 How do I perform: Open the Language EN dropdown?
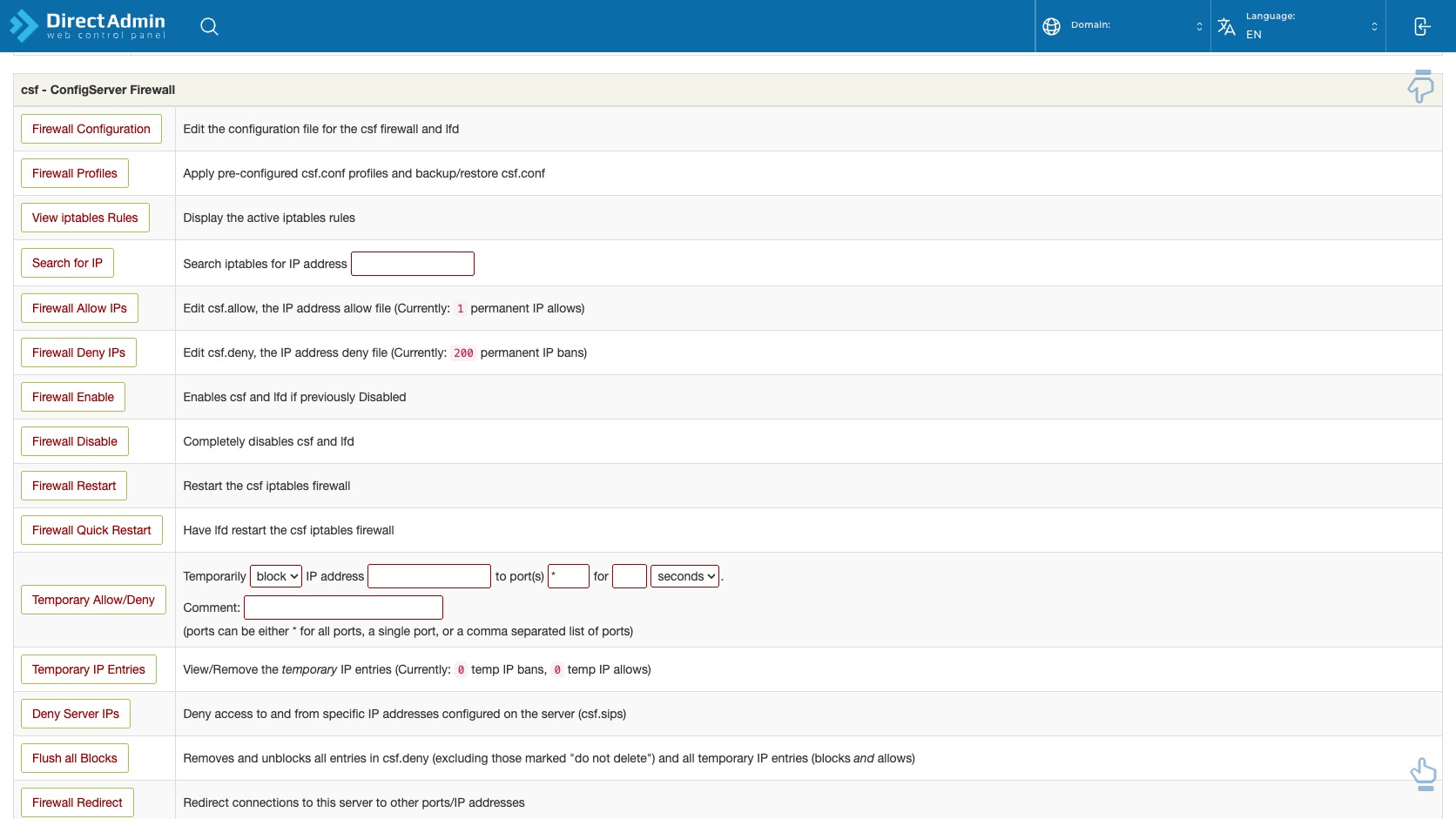point(1298,26)
